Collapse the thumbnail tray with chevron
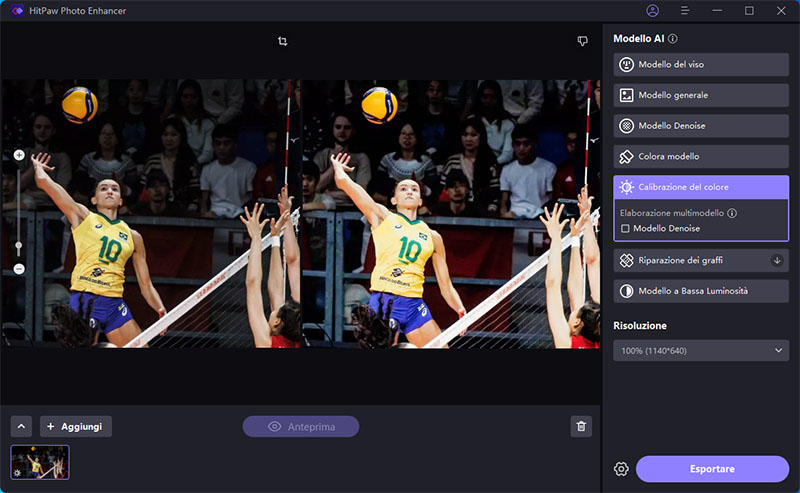The height and width of the screenshot is (493, 800). pyautogui.click(x=22, y=426)
